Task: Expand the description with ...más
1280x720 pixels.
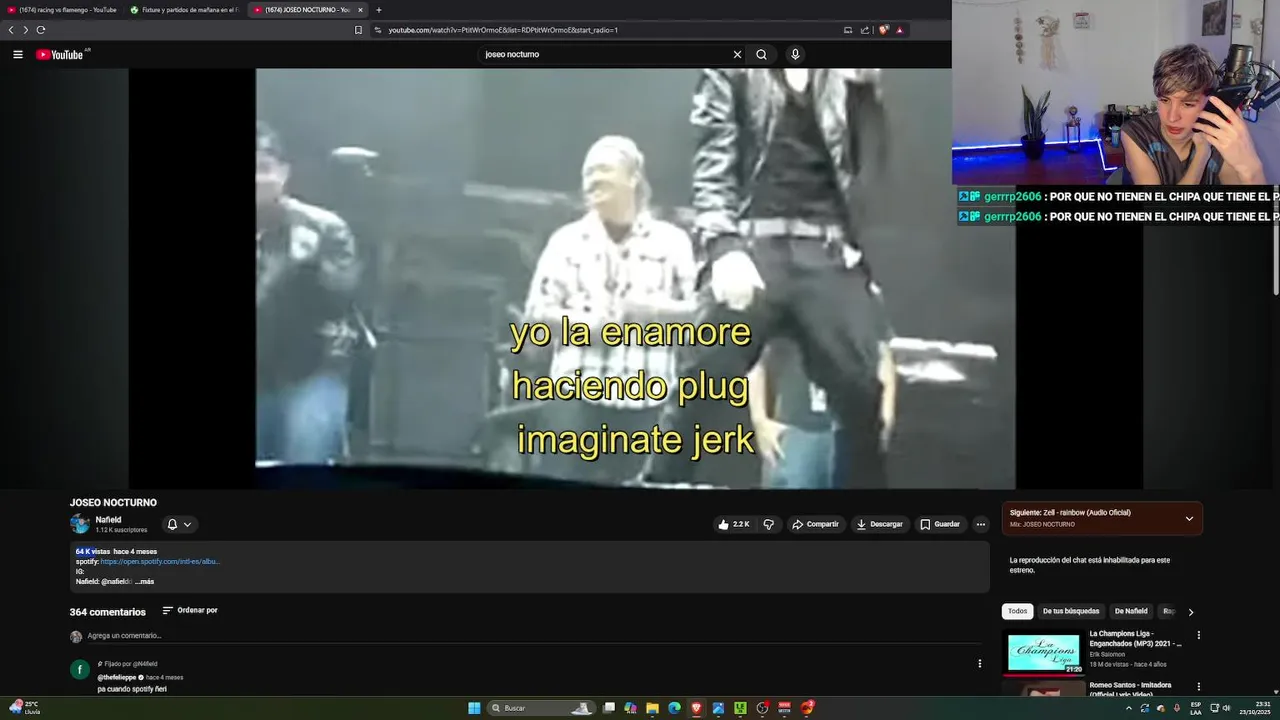Action: pos(145,581)
